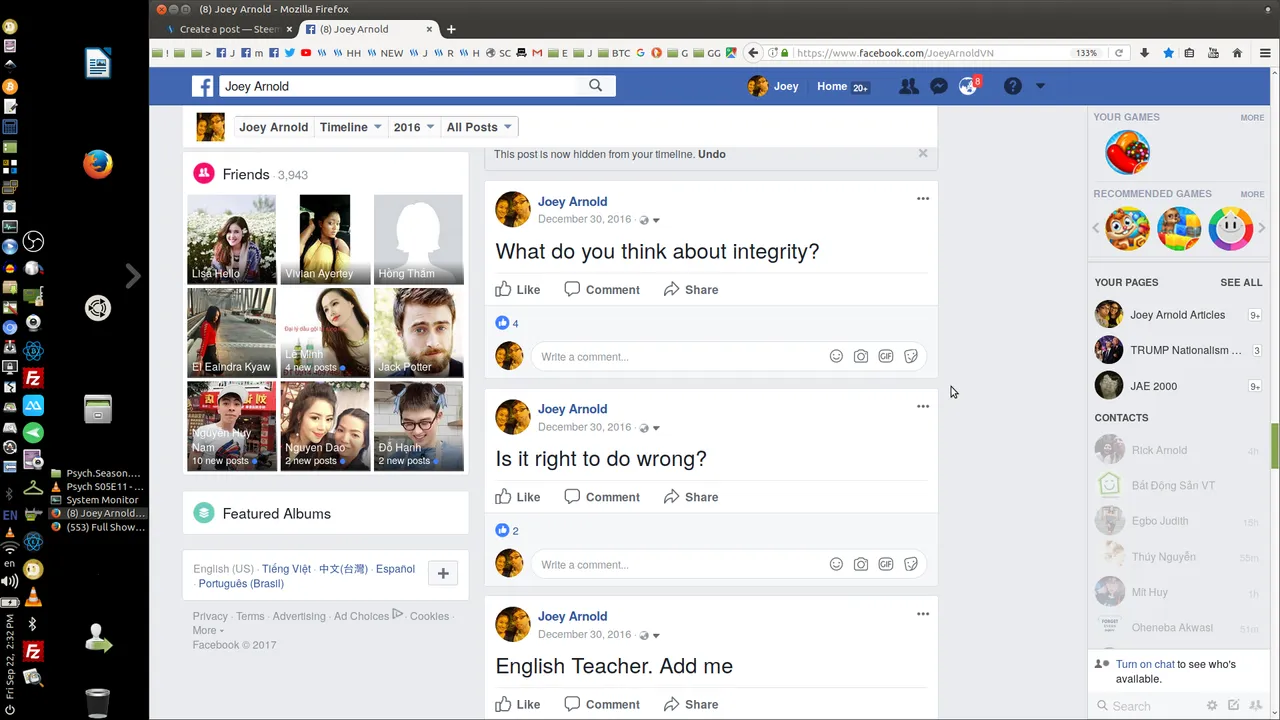This screenshot has width=1280, height=720.
Task: Open Jack Potter friend thumbnail
Action: pos(418,333)
